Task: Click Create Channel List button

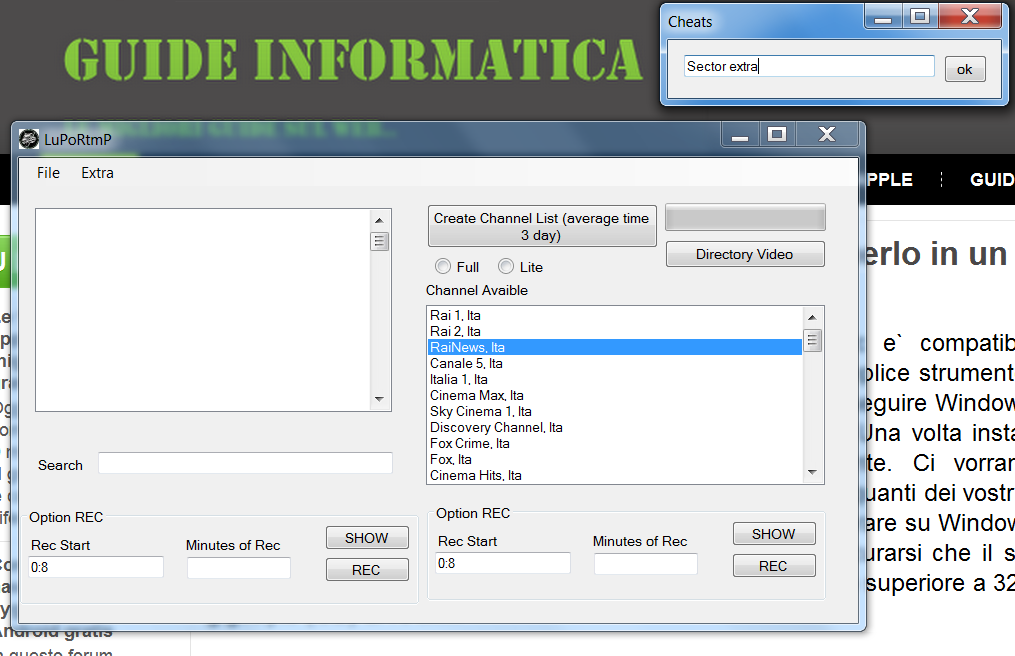Action: coord(542,226)
